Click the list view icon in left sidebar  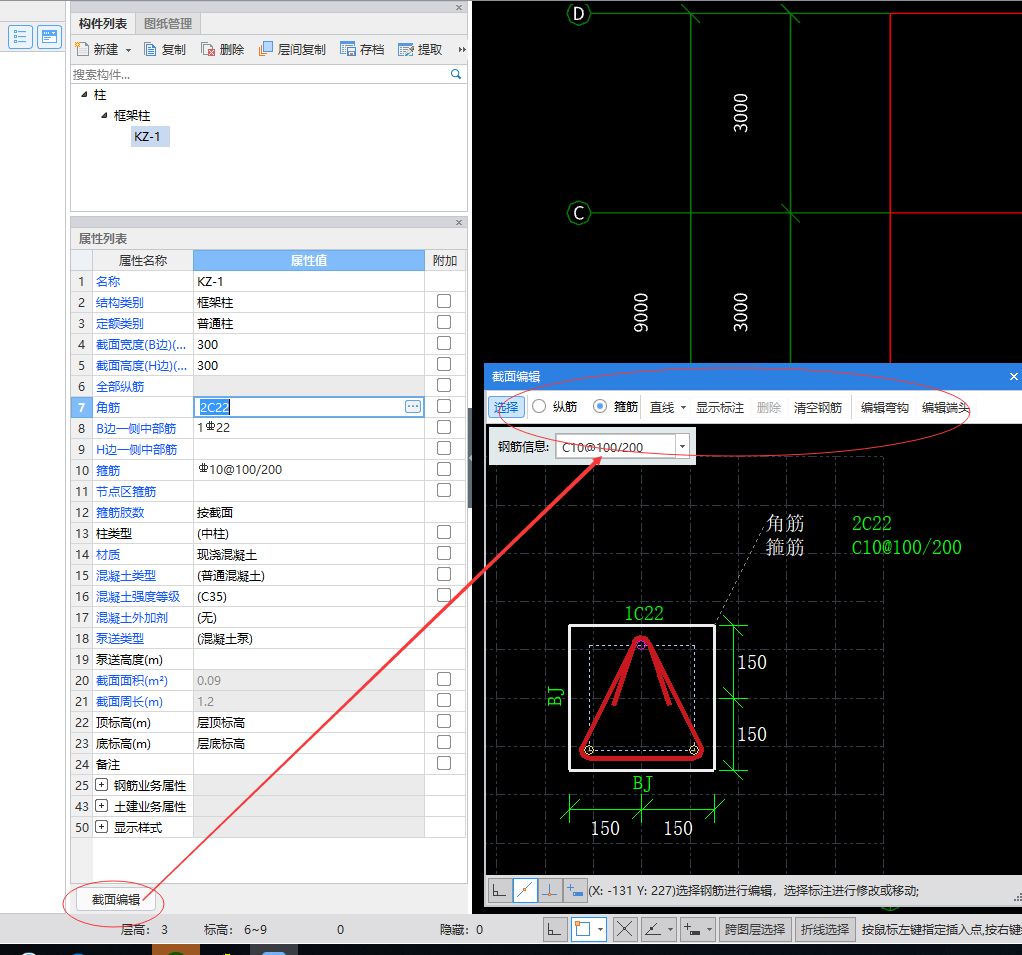[x=20, y=37]
